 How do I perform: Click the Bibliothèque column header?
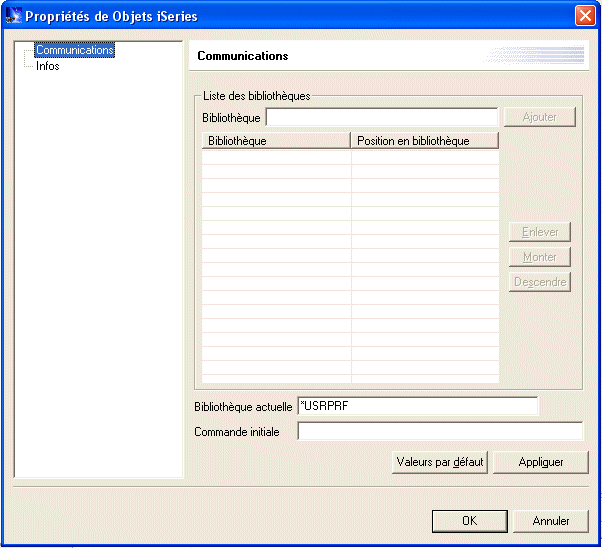[275, 141]
